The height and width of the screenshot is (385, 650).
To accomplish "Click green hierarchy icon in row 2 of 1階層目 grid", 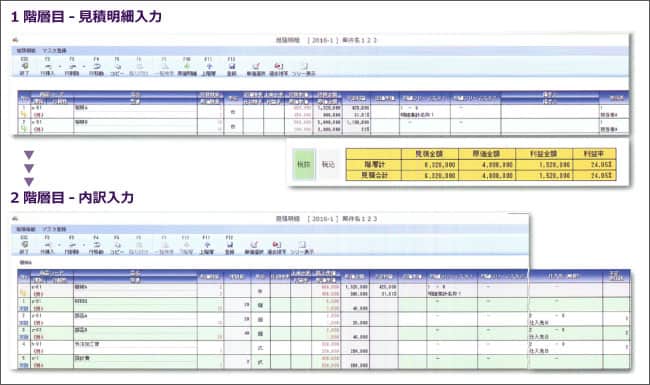I will (24, 129).
